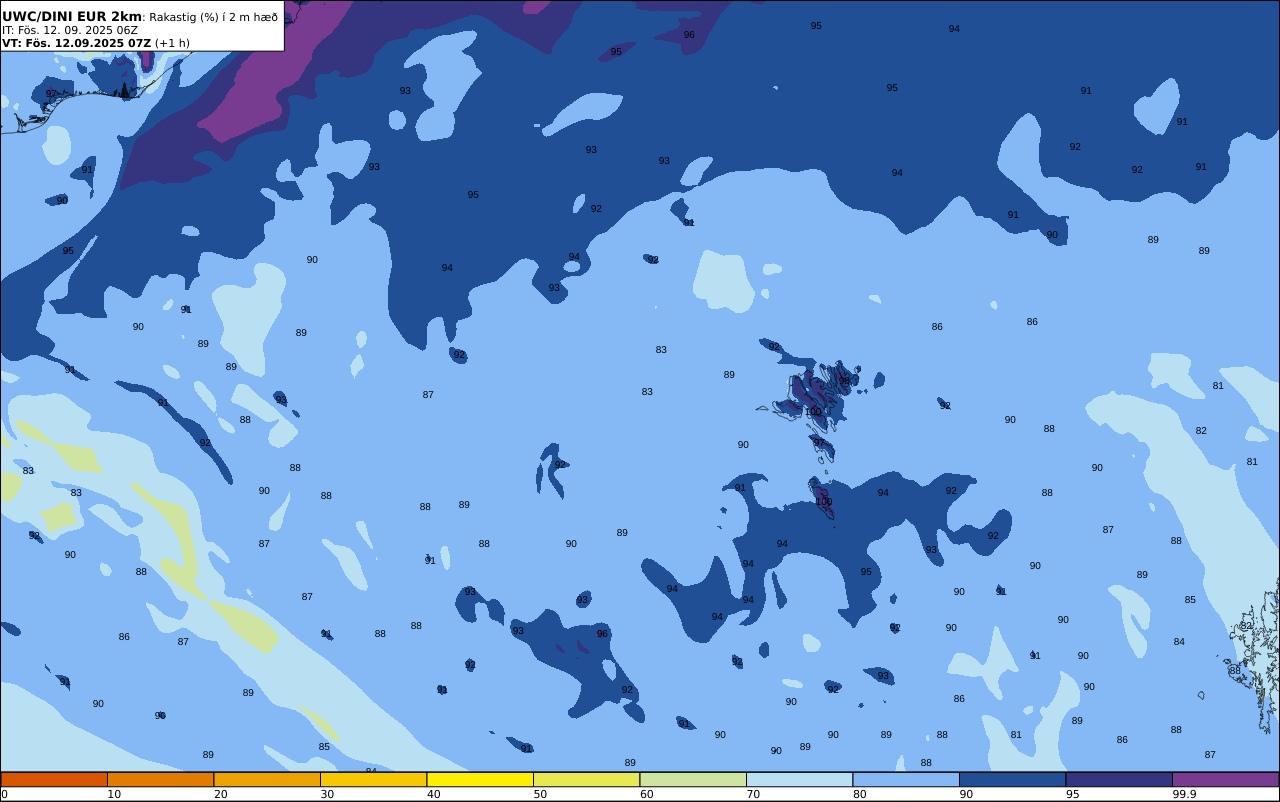This screenshot has width=1280, height=802.
Task: Select the 'Rakastig (%) í 2 m hæð' parameter text
Action: coord(214,17)
